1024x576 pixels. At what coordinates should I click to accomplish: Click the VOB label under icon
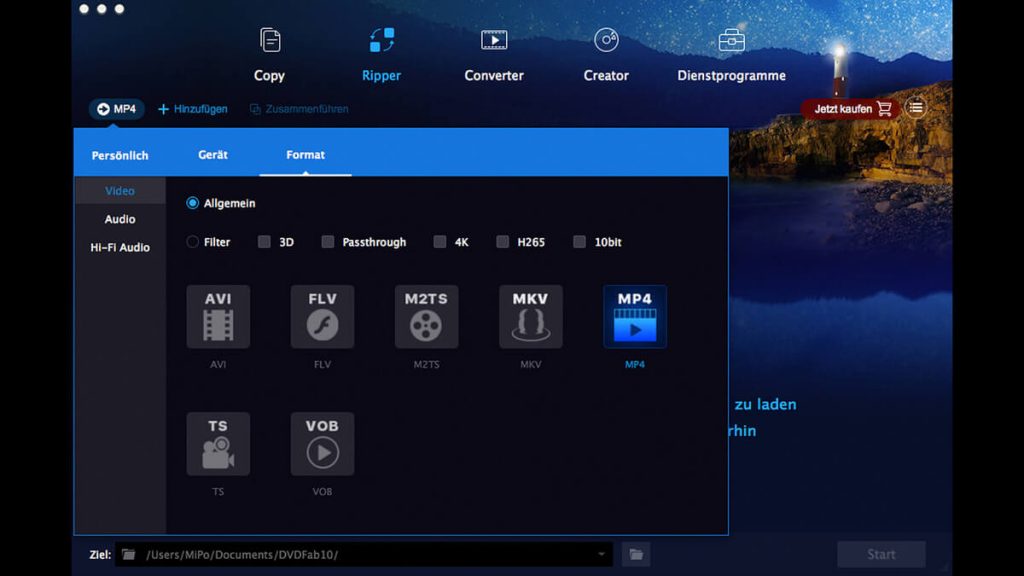point(323,492)
